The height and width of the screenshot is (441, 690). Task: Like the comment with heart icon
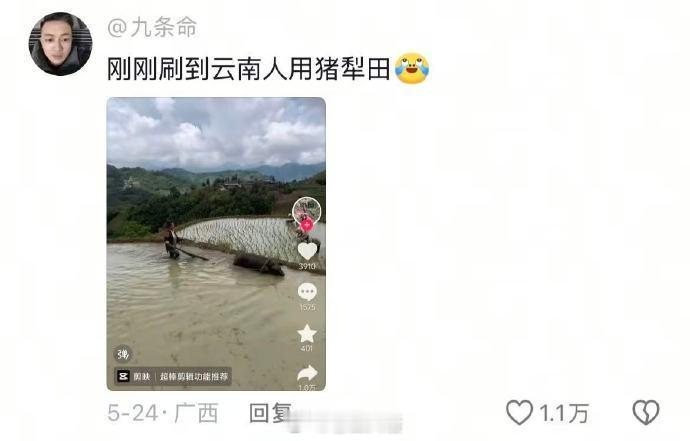(519, 412)
